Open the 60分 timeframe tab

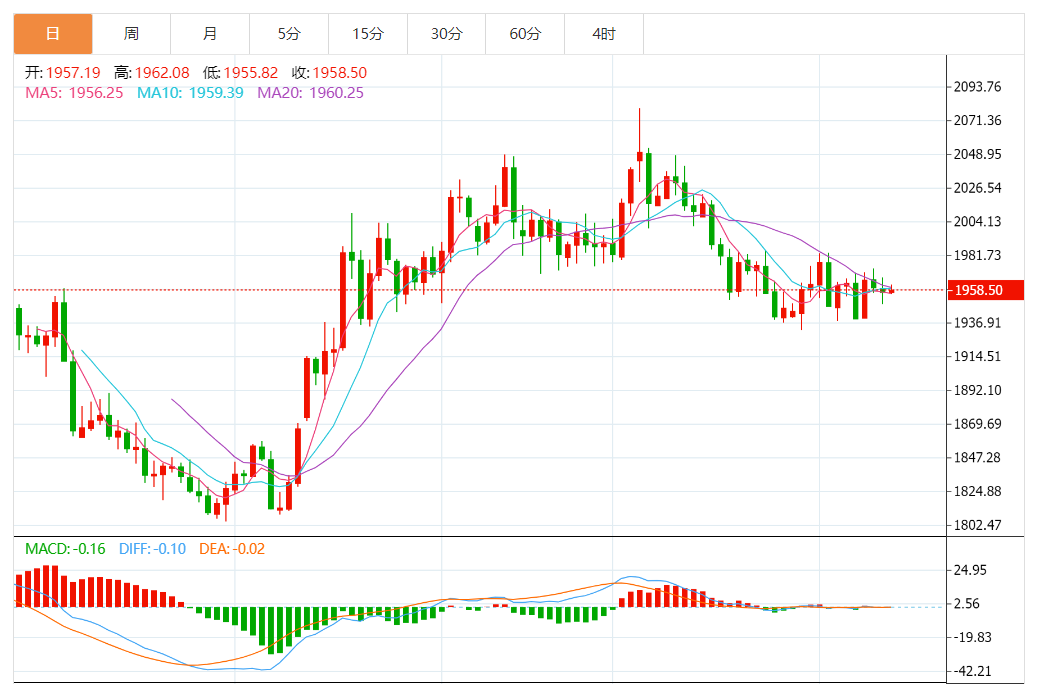pyautogui.click(x=525, y=34)
